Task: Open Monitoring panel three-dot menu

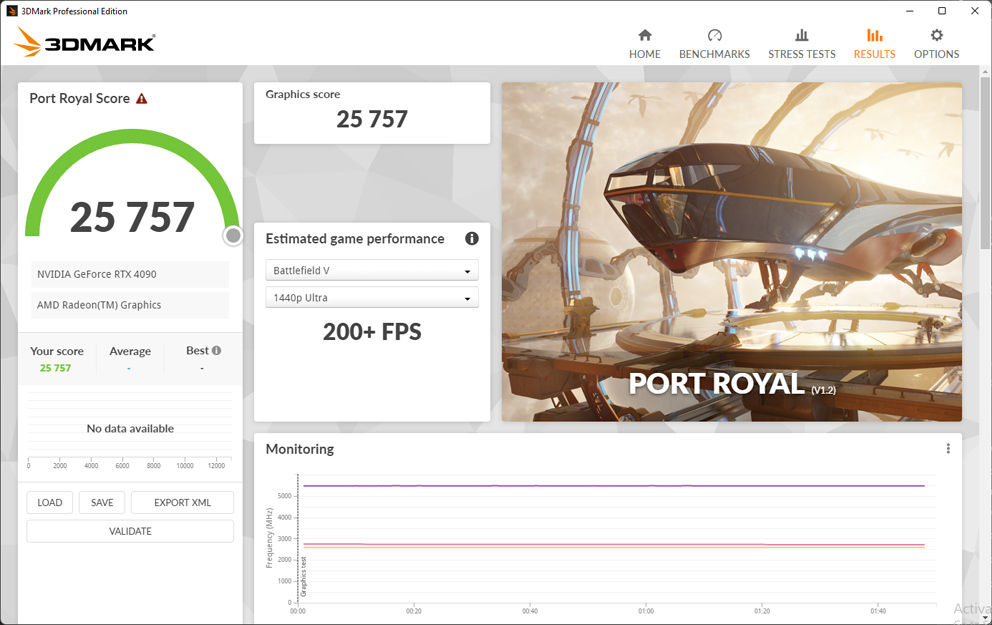Action: (x=948, y=449)
